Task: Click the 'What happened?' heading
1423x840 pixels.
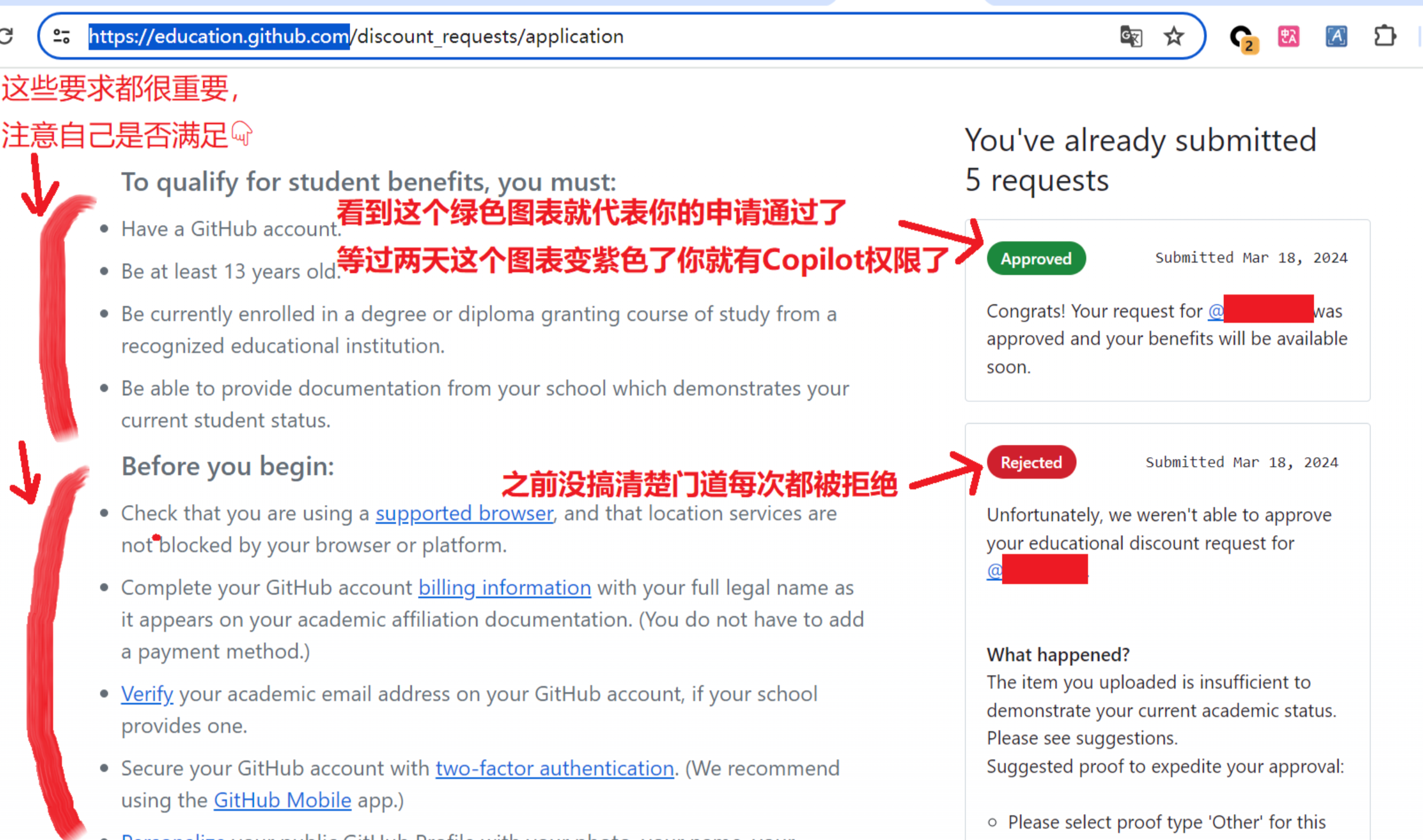Action: point(1058,654)
